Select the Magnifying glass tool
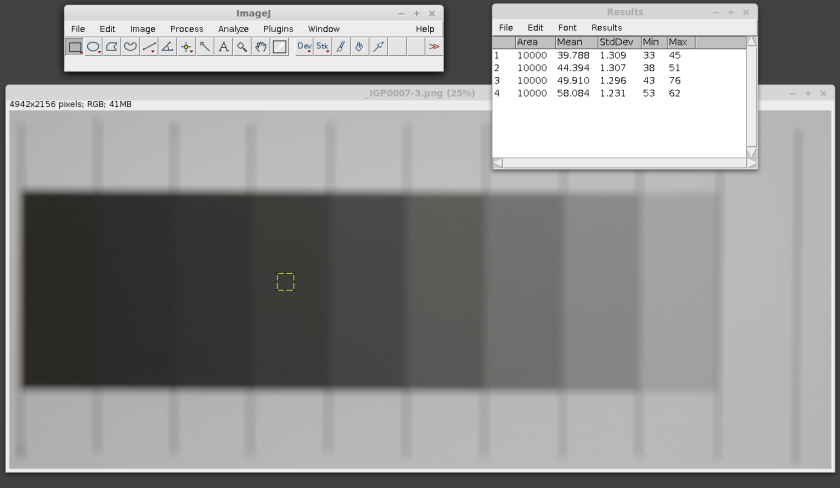This screenshot has width=840, height=488. 242,47
